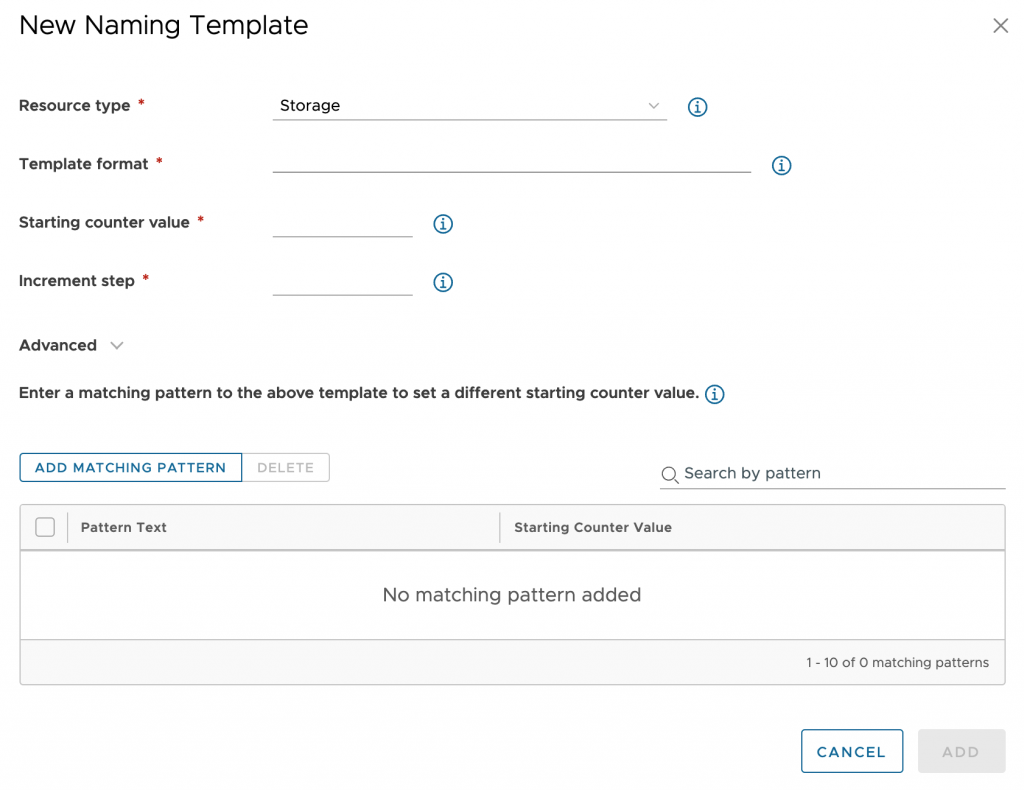Open the Resource type Storage dropdown
This screenshot has height=790, width=1024.
point(470,106)
